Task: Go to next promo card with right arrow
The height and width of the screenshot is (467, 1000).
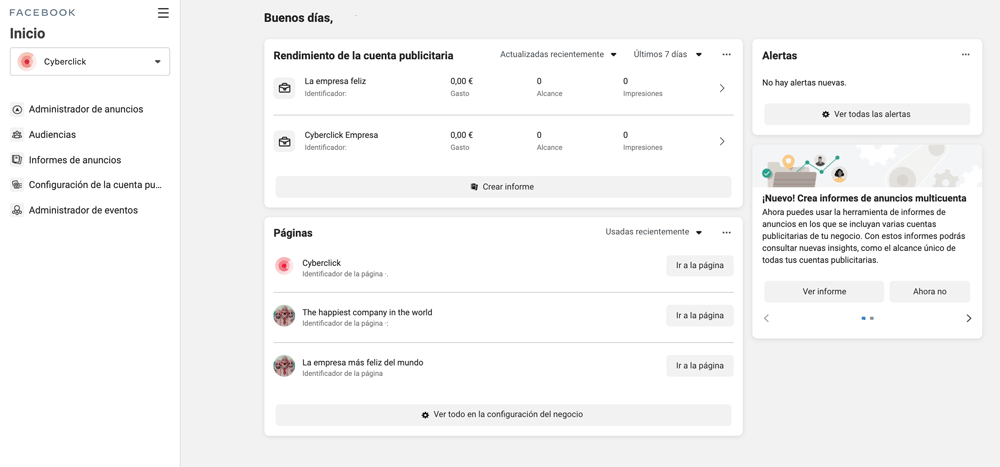Action: [969, 318]
